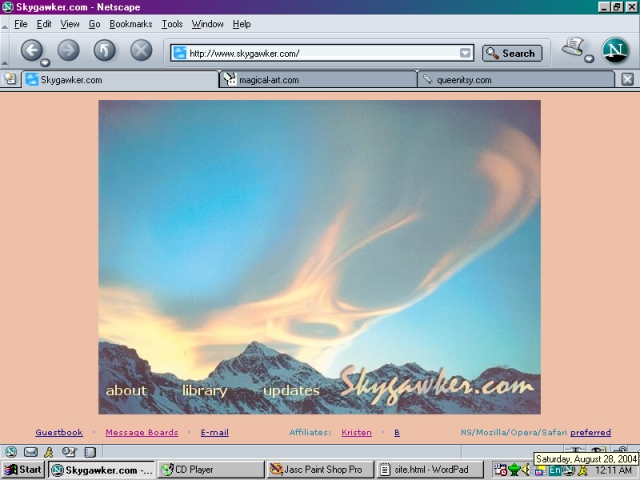The width and height of the screenshot is (640, 480).
Task: Open the Print options dropdown arrow
Action: click(589, 59)
